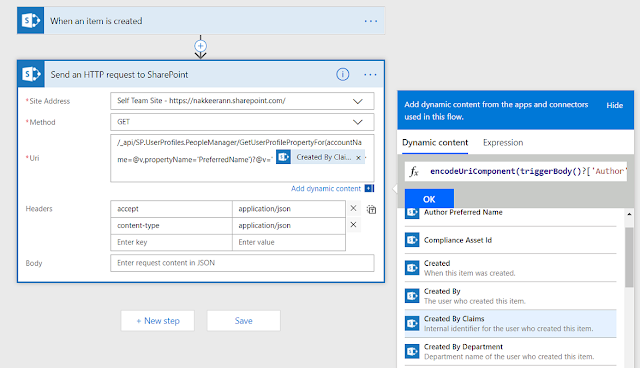The height and width of the screenshot is (368, 640).
Task: Open the Site Address dropdown
Action: (x=242, y=101)
